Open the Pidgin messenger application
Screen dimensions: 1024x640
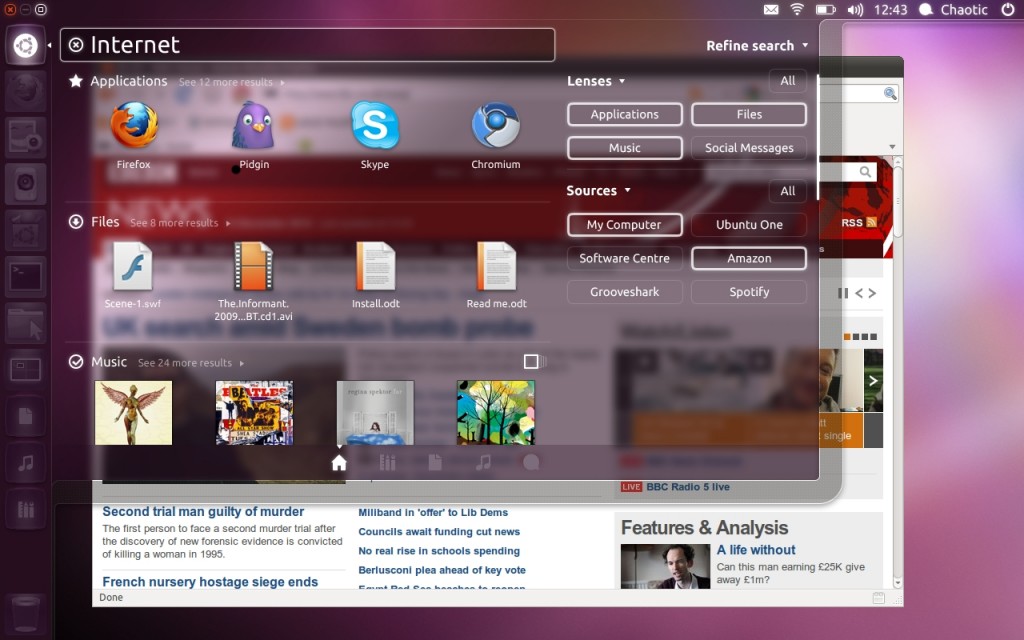pyautogui.click(x=254, y=127)
